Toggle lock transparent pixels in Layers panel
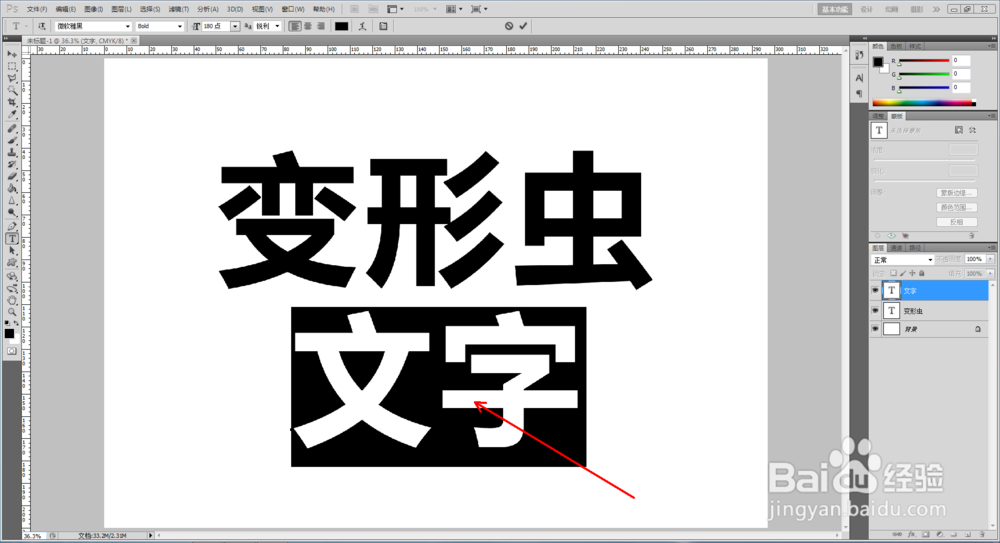The width and height of the screenshot is (1000, 543). tap(893, 273)
